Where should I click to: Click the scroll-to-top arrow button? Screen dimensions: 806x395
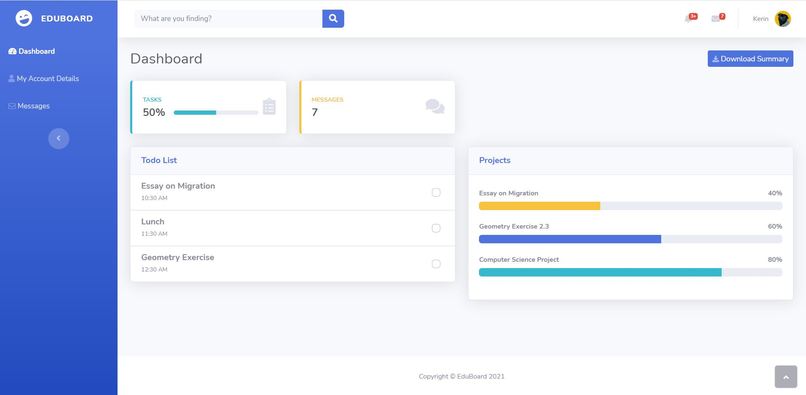coord(785,377)
